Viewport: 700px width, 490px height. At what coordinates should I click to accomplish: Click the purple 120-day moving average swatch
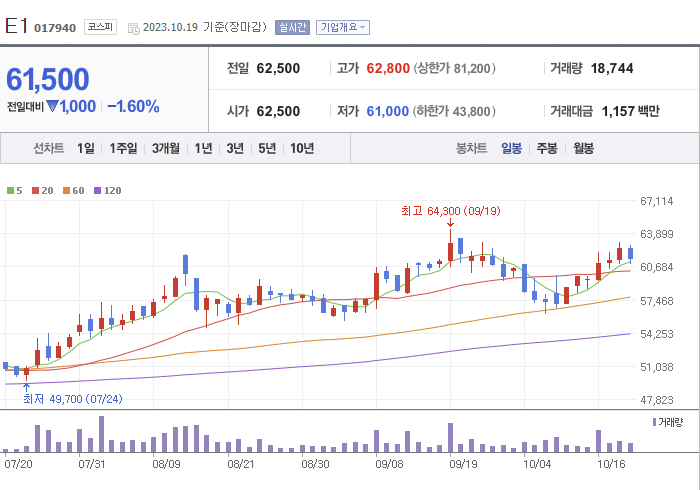point(97,191)
